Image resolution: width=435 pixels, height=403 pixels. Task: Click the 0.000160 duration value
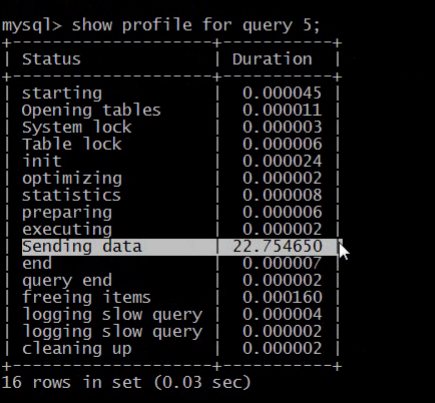(282, 297)
